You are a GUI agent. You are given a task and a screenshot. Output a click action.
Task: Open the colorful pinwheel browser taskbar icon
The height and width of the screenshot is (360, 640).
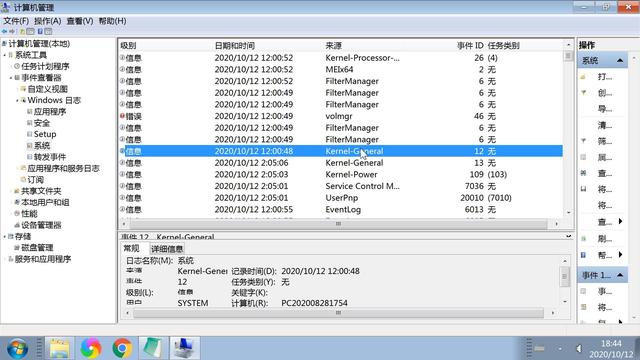(91, 348)
